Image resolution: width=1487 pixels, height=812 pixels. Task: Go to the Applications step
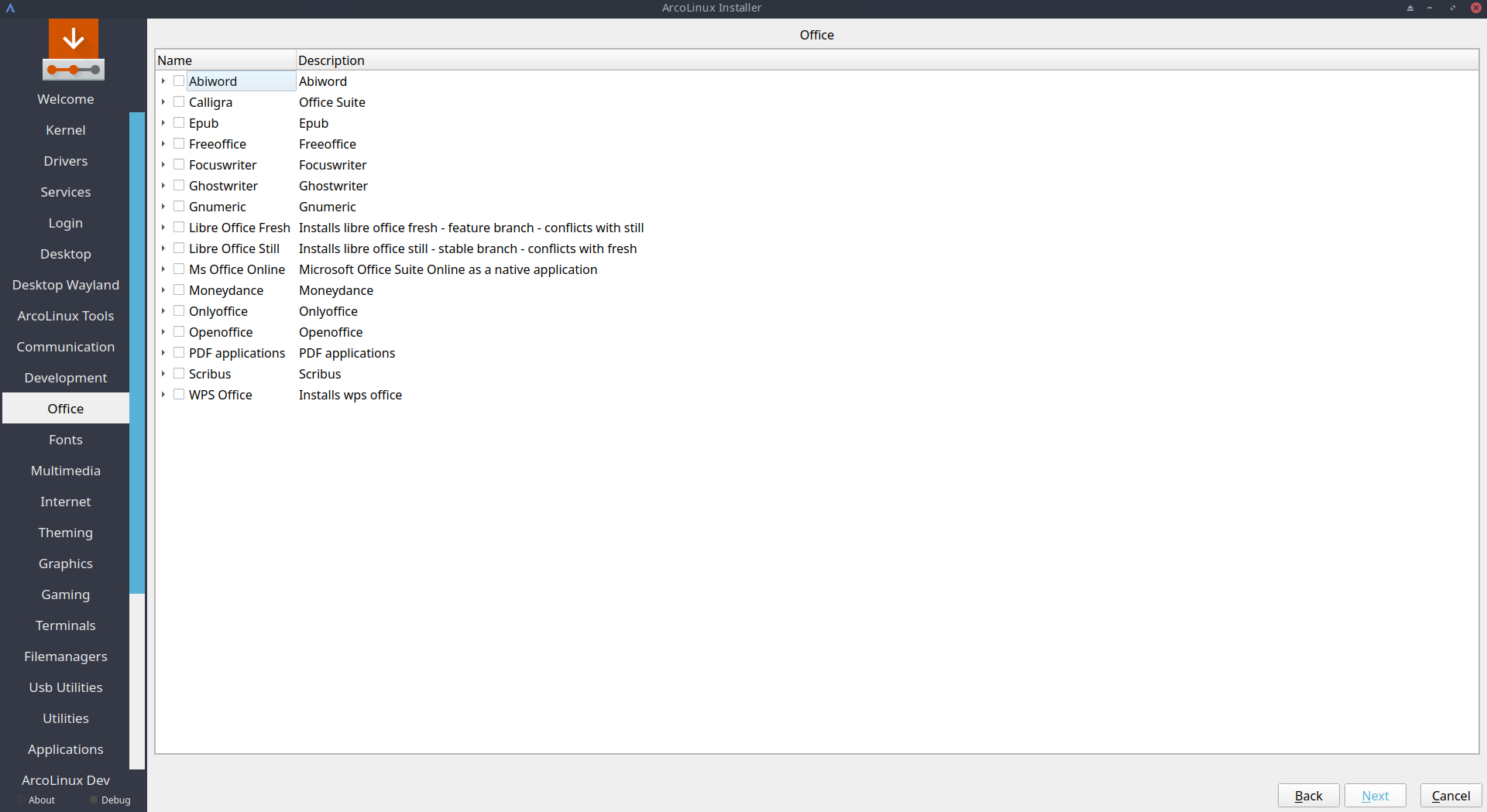66,749
